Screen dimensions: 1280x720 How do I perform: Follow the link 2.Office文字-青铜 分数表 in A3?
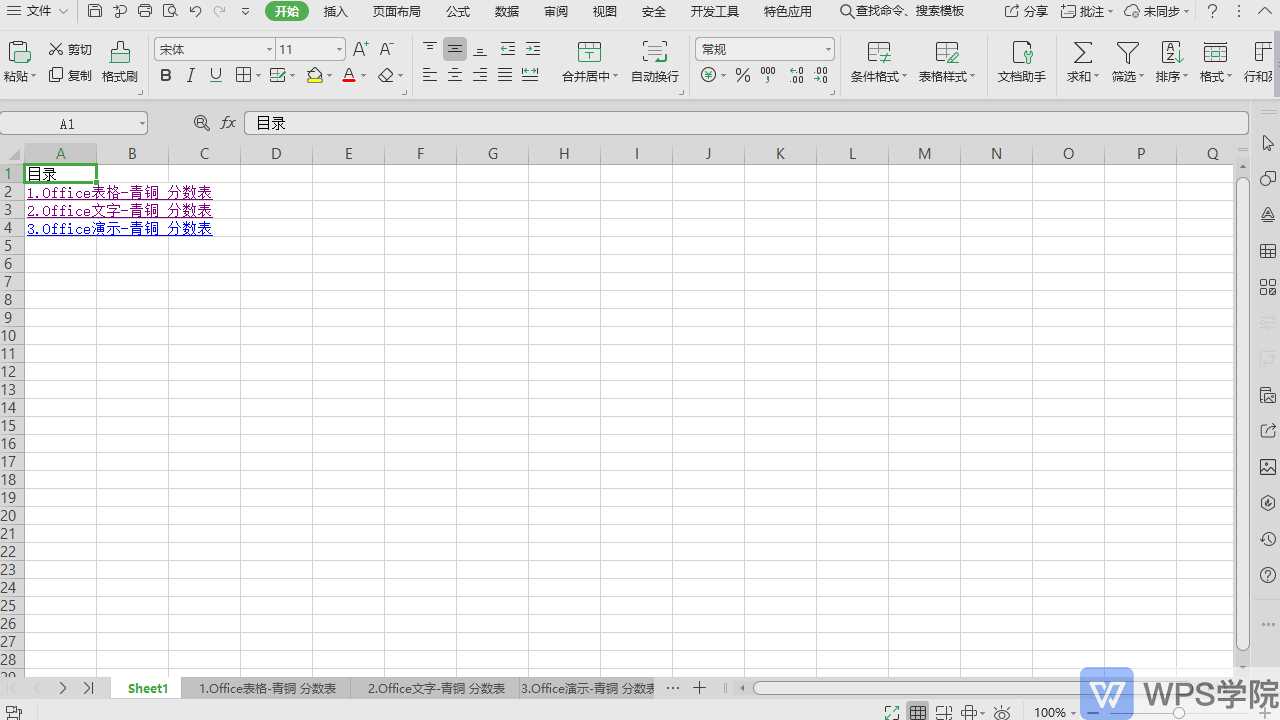pos(119,210)
